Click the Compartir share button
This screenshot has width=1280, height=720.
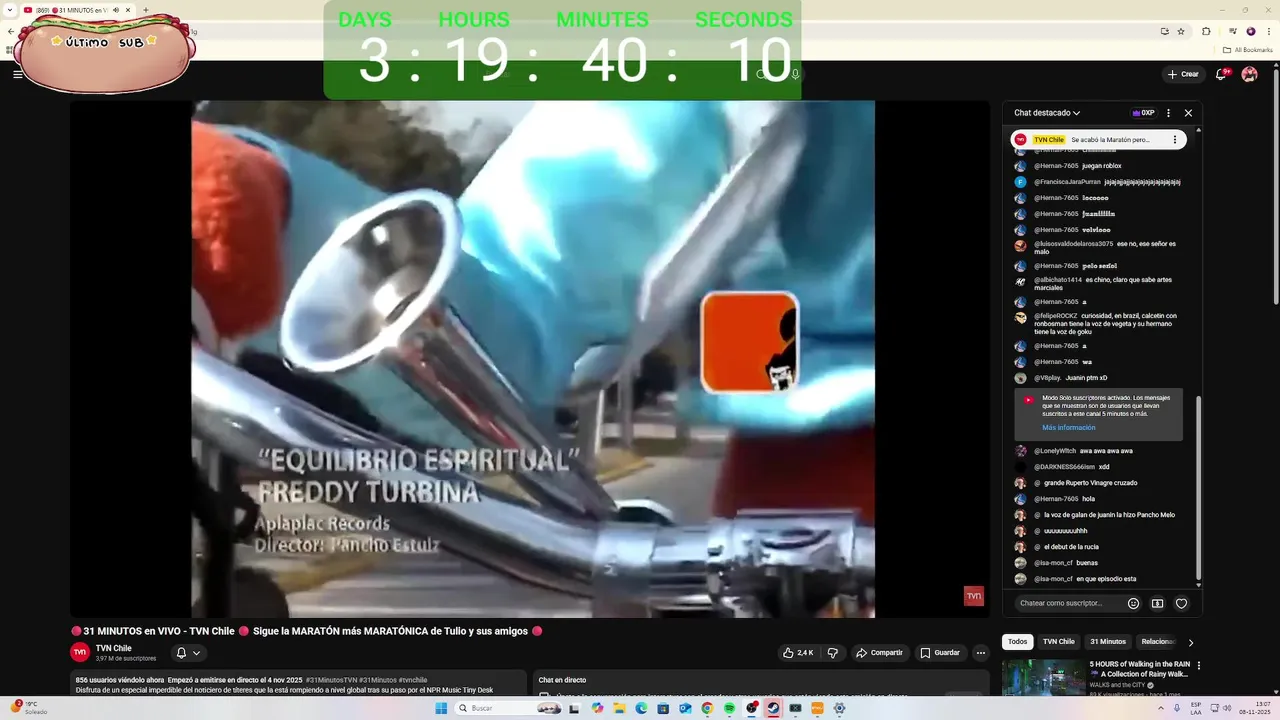click(879, 653)
